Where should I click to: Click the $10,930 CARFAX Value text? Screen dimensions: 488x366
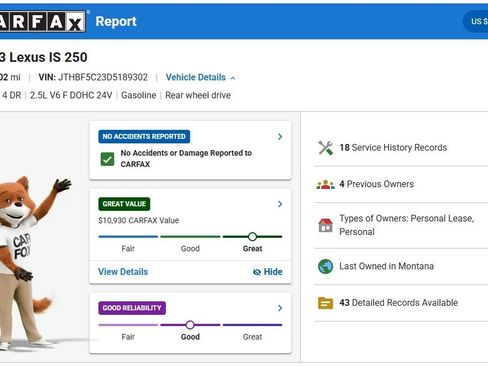click(139, 220)
